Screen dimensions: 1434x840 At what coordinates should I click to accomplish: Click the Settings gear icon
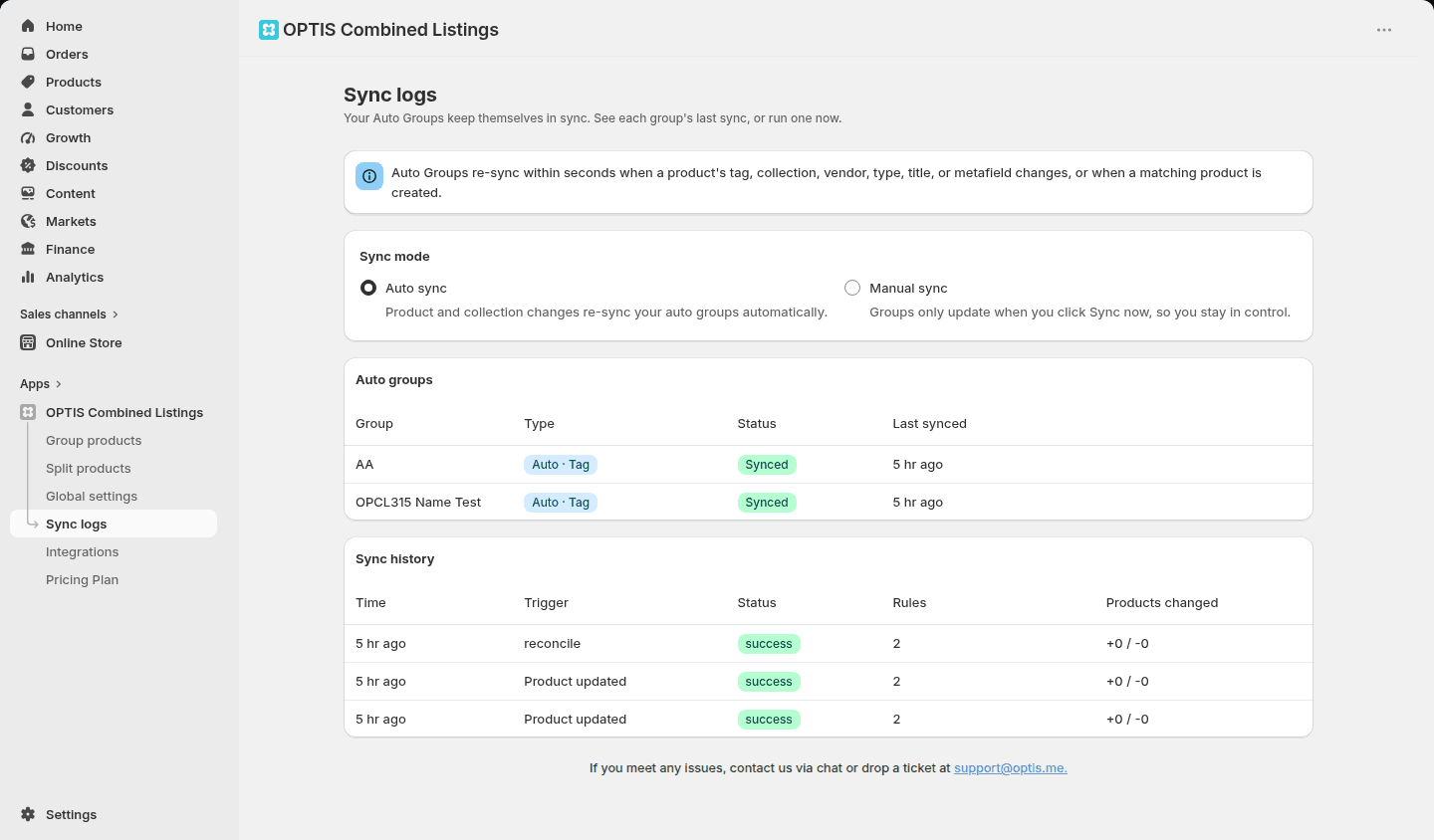(x=28, y=814)
